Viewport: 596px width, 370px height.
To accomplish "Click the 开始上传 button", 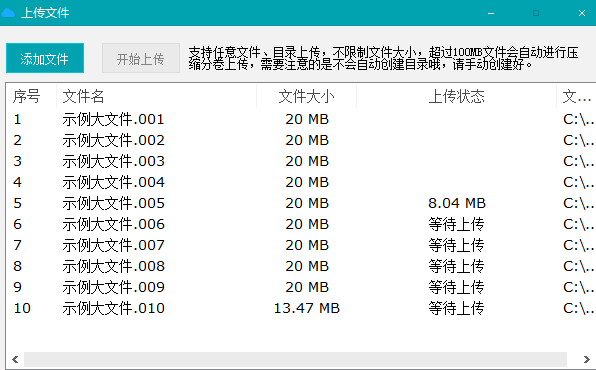I will (141, 58).
